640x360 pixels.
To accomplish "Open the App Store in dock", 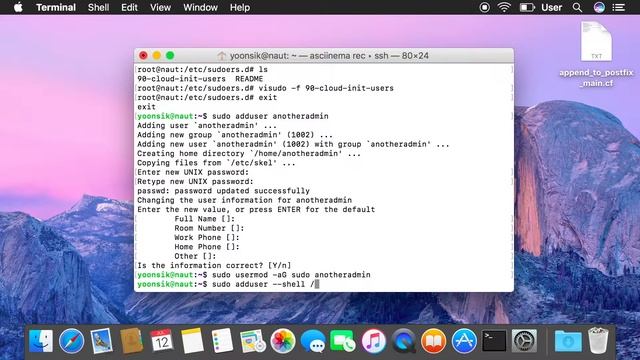I will tap(464, 340).
